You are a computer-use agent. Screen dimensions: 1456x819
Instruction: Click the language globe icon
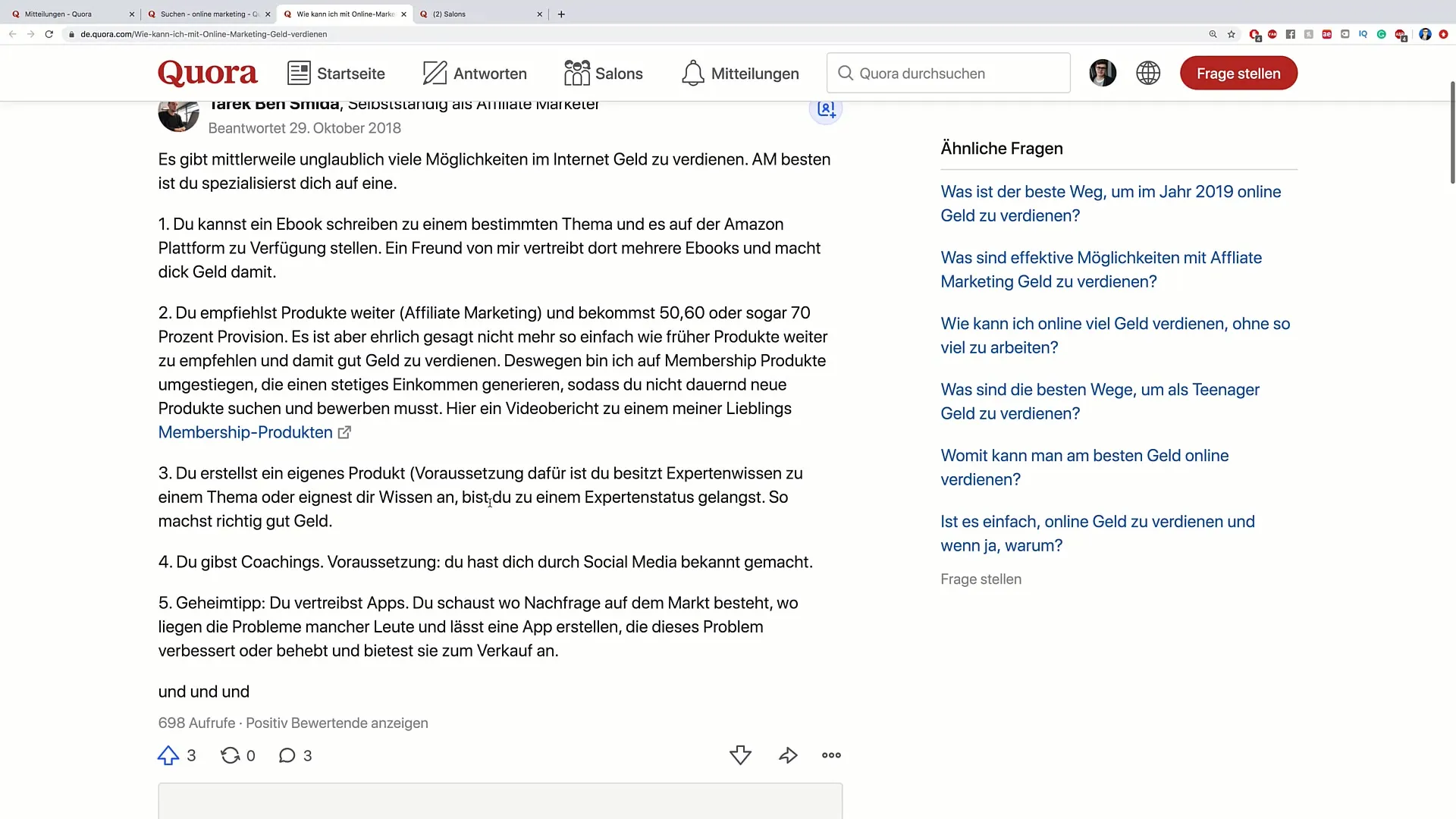(1148, 73)
